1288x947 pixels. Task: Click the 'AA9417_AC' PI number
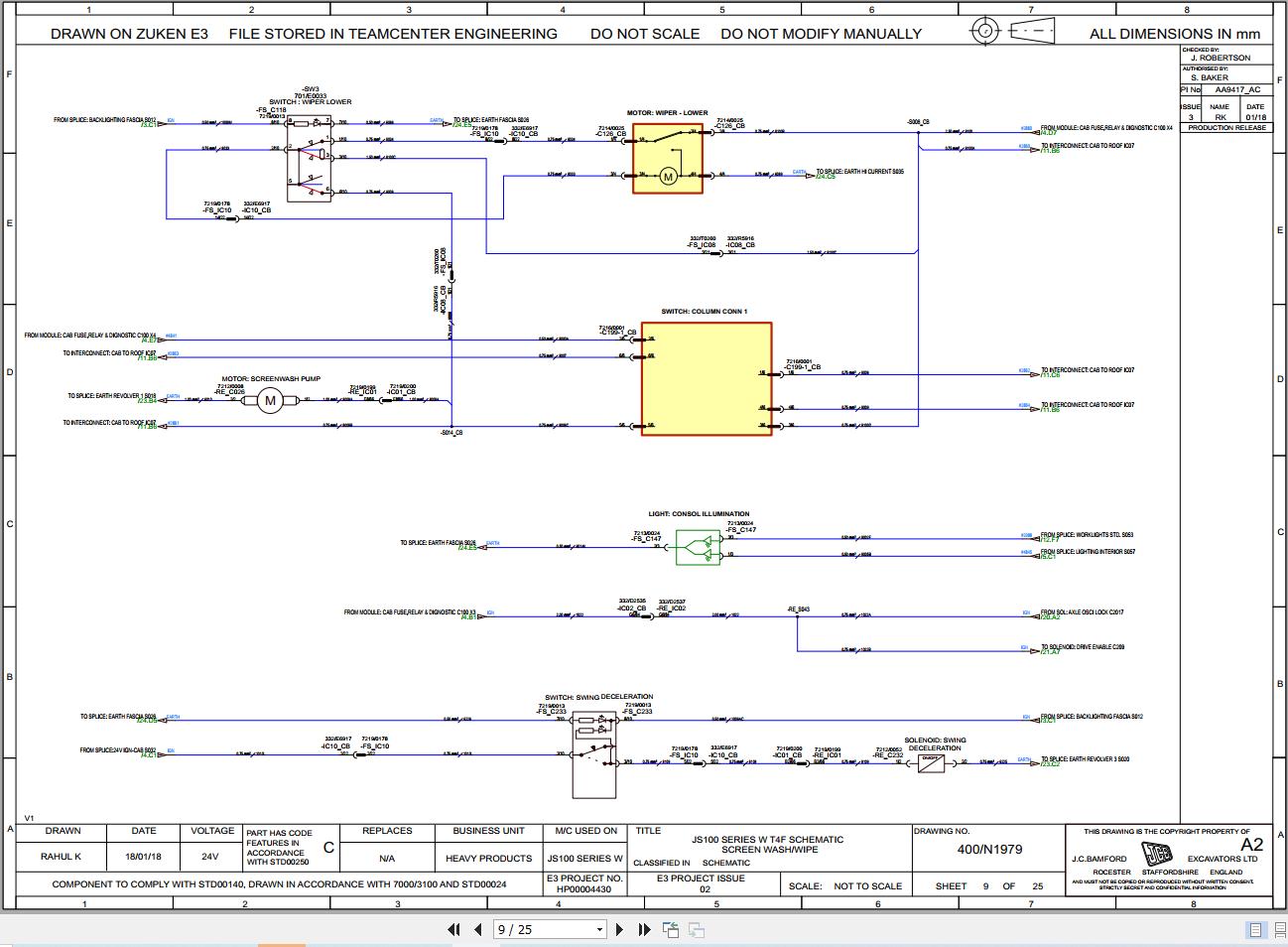[x=1238, y=89]
